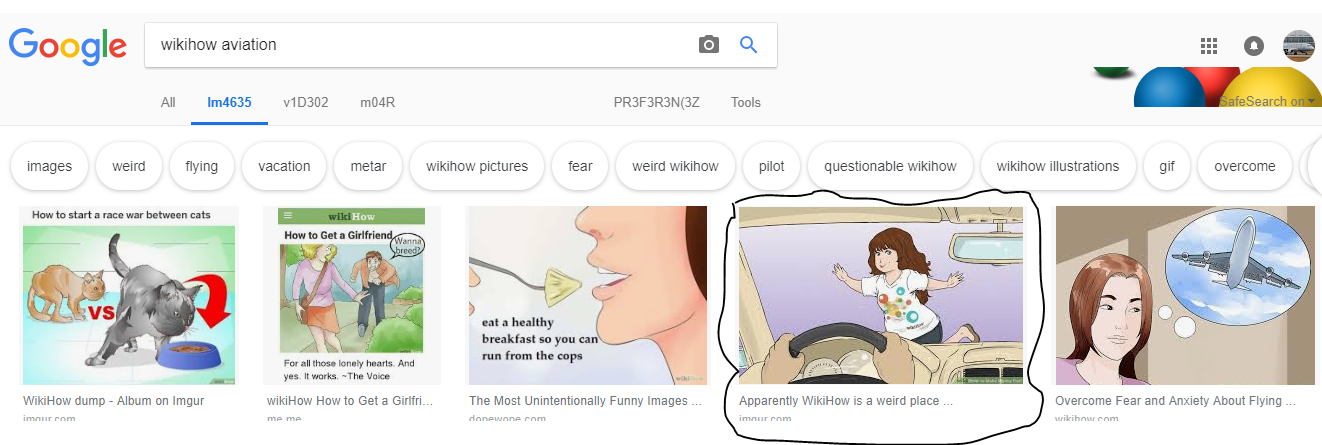Open the woman on windshield image

[881, 295]
